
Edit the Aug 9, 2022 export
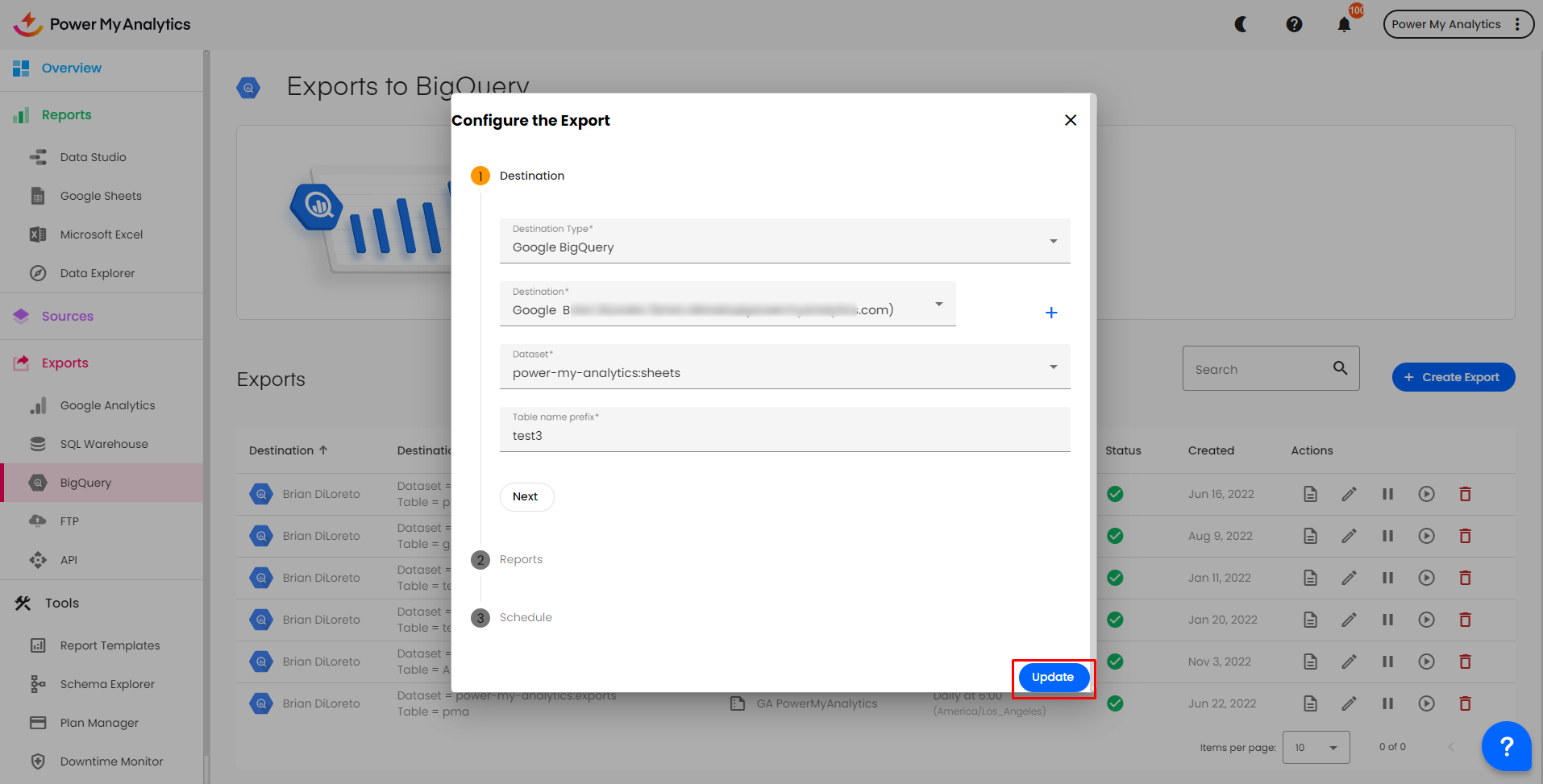click(x=1349, y=536)
